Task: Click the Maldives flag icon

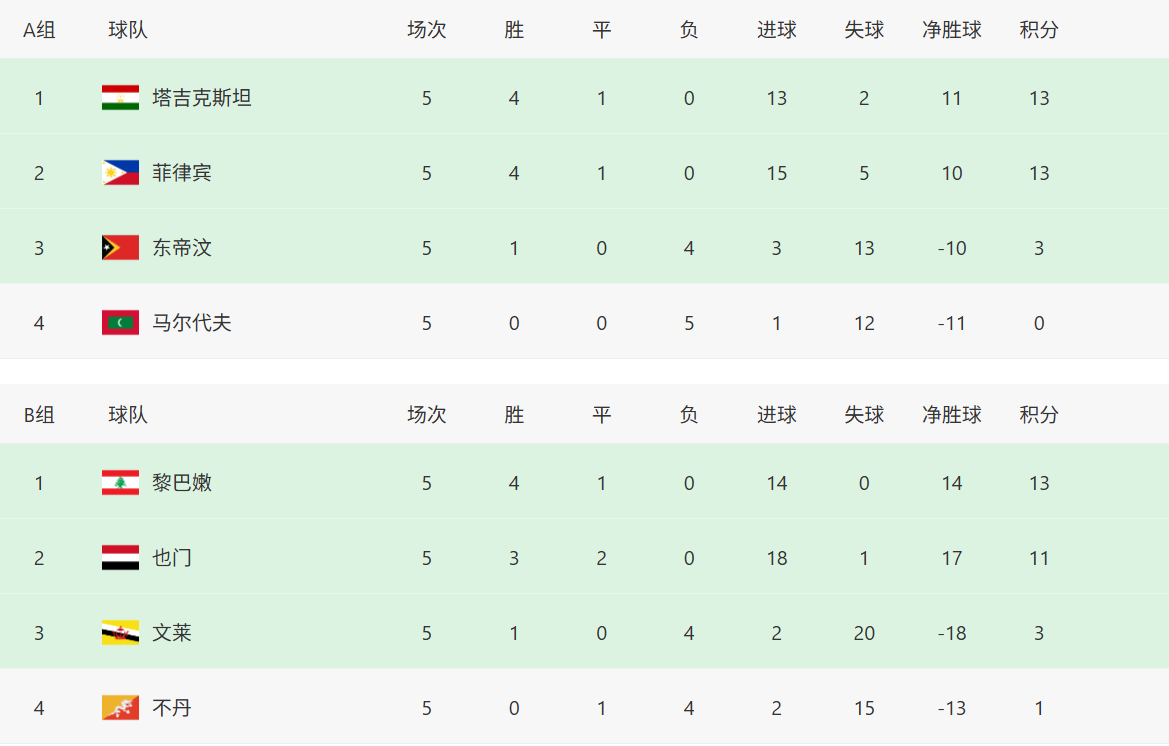Action: coord(120,323)
